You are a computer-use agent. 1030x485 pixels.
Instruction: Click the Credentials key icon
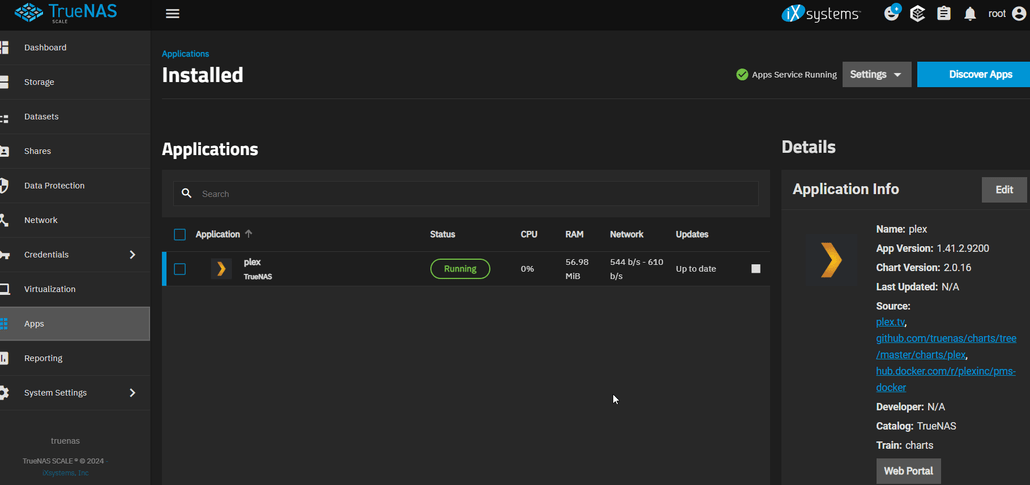tap(3, 255)
